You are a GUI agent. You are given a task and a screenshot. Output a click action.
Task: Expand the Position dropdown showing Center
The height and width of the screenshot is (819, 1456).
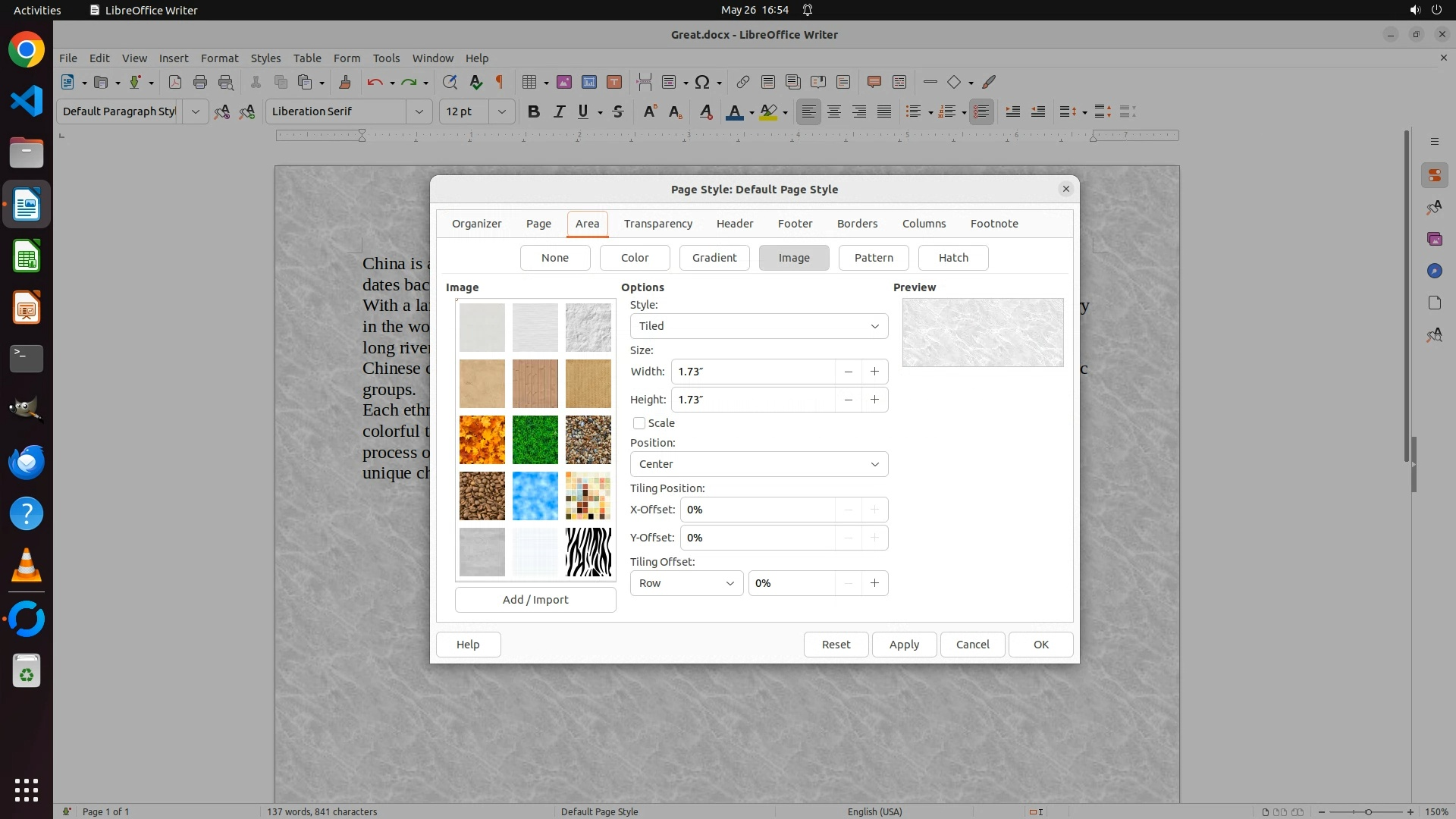pyautogui.click(x=758, y=464)
